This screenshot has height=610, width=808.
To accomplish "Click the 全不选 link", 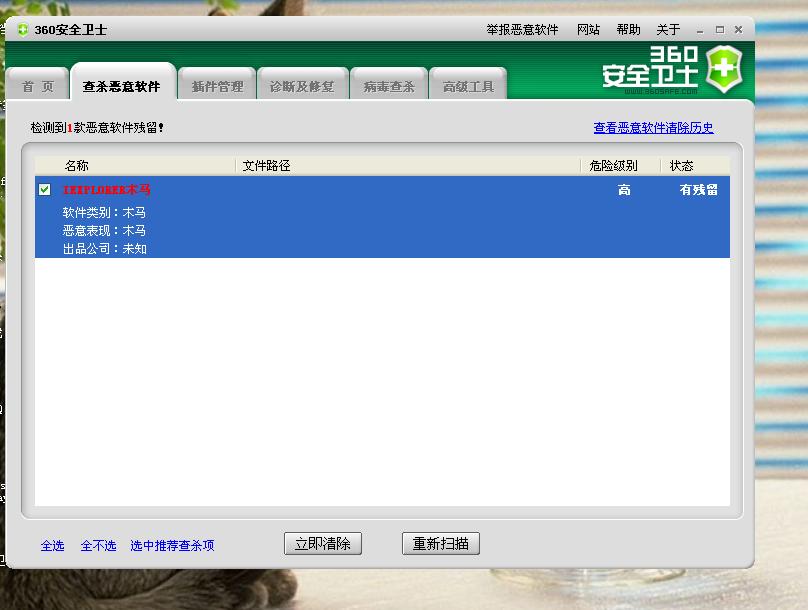I will (x=98, y=545).
